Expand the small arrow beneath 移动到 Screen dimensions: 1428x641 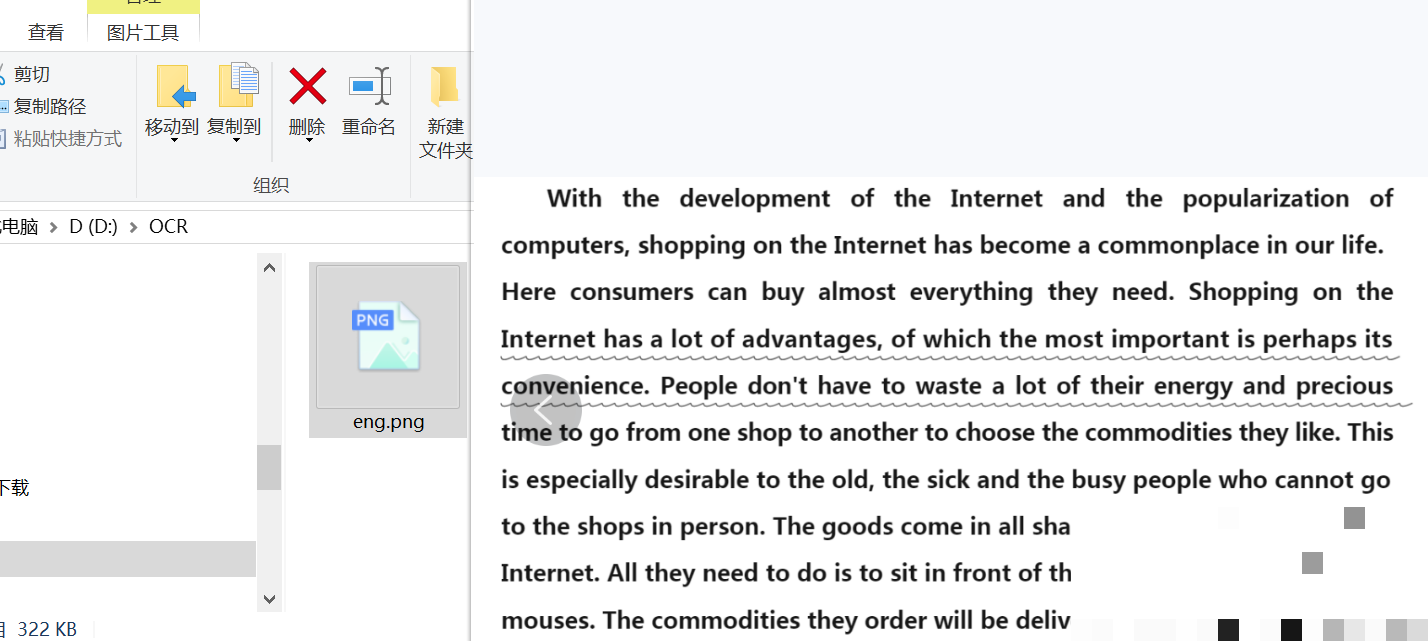pyautogui.click(x=174, y=141)
